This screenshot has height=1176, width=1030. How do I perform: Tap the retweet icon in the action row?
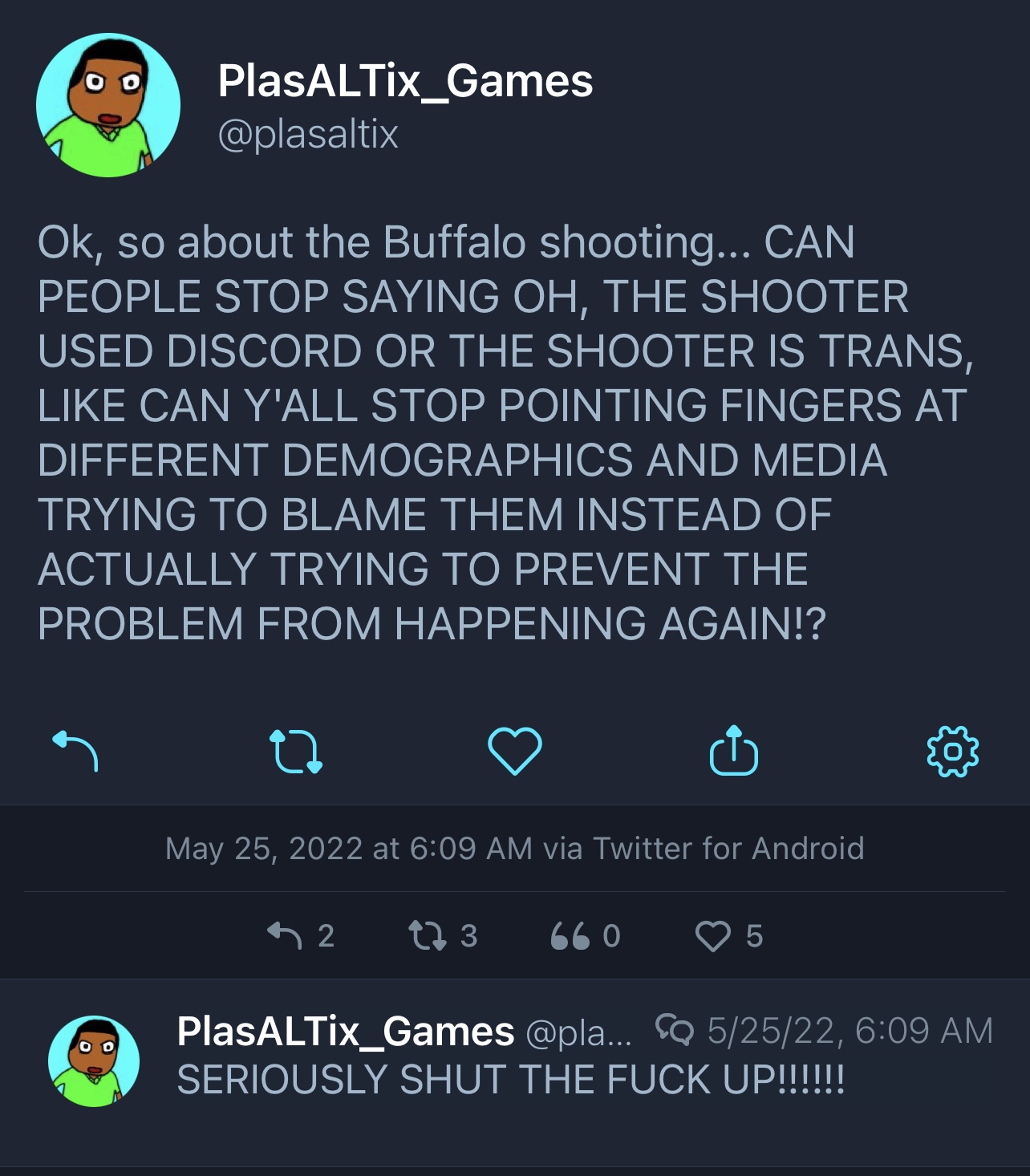(295, 751)
